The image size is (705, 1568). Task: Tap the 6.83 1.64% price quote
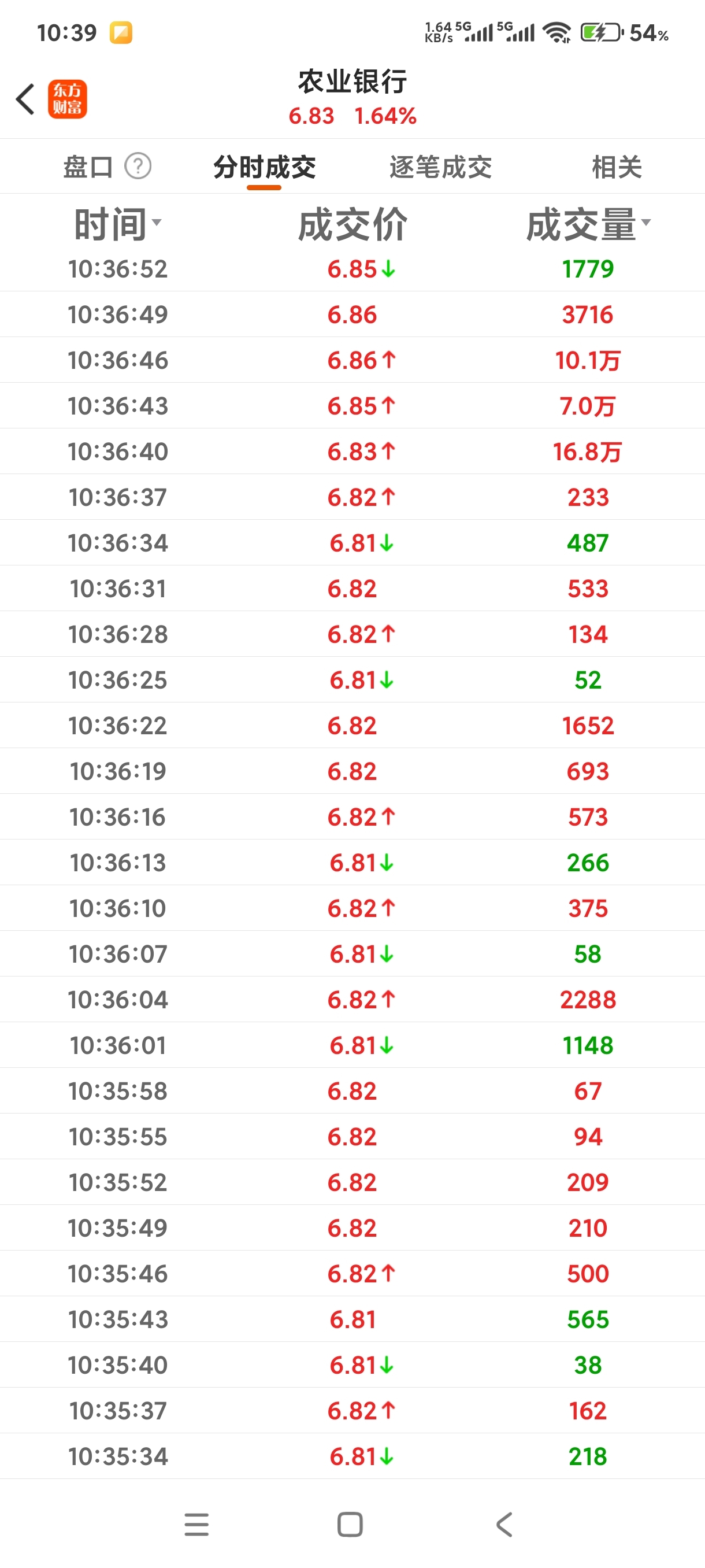point(352,116)
